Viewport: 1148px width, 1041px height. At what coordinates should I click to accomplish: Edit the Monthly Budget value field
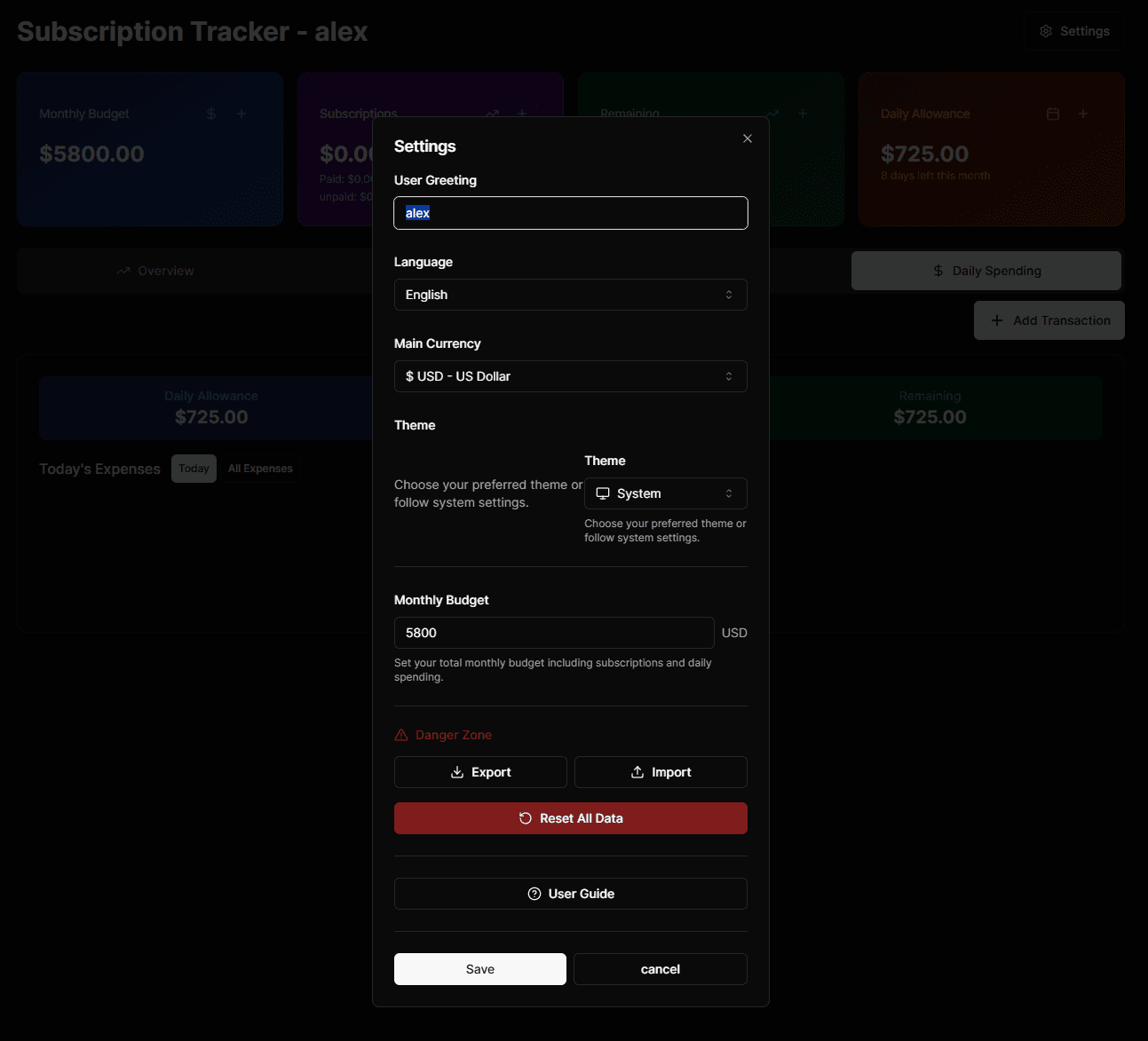[x=552, y=632]
